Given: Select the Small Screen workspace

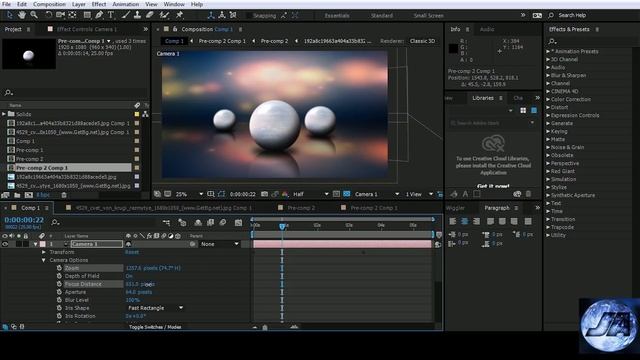Looking at the screenshot, I should (428, 16).
